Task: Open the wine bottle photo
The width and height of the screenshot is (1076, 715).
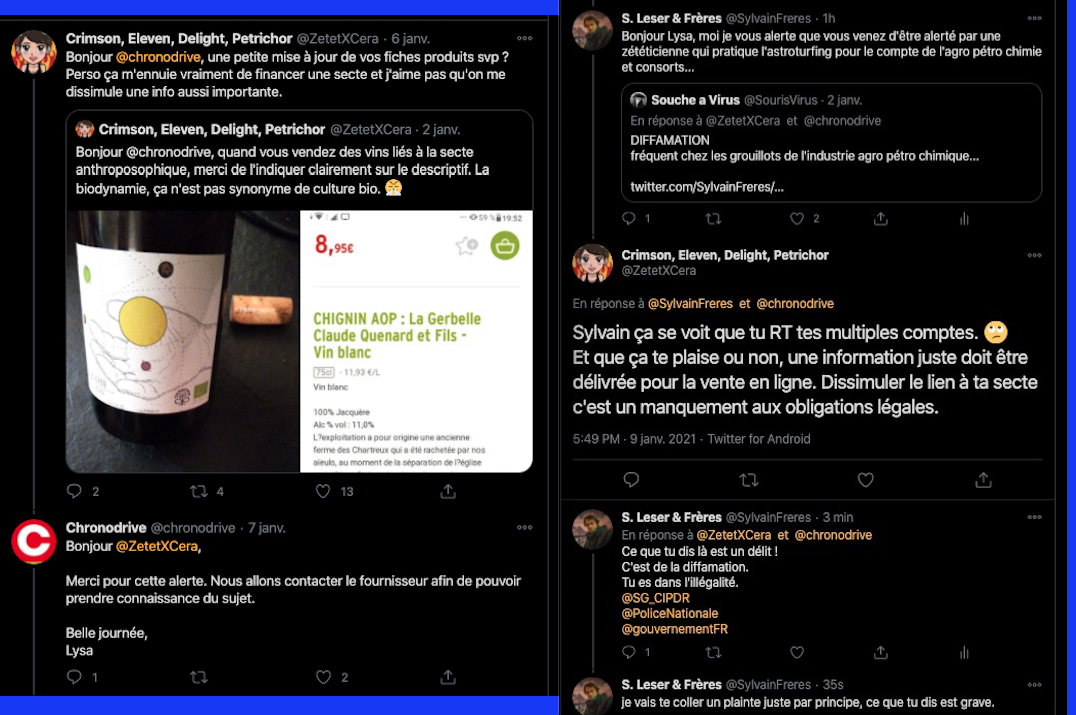Action: [x=183, y=341]
